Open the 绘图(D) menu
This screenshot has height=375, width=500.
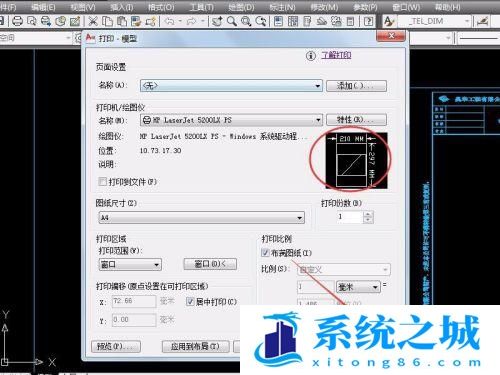[x=241, y=6]
